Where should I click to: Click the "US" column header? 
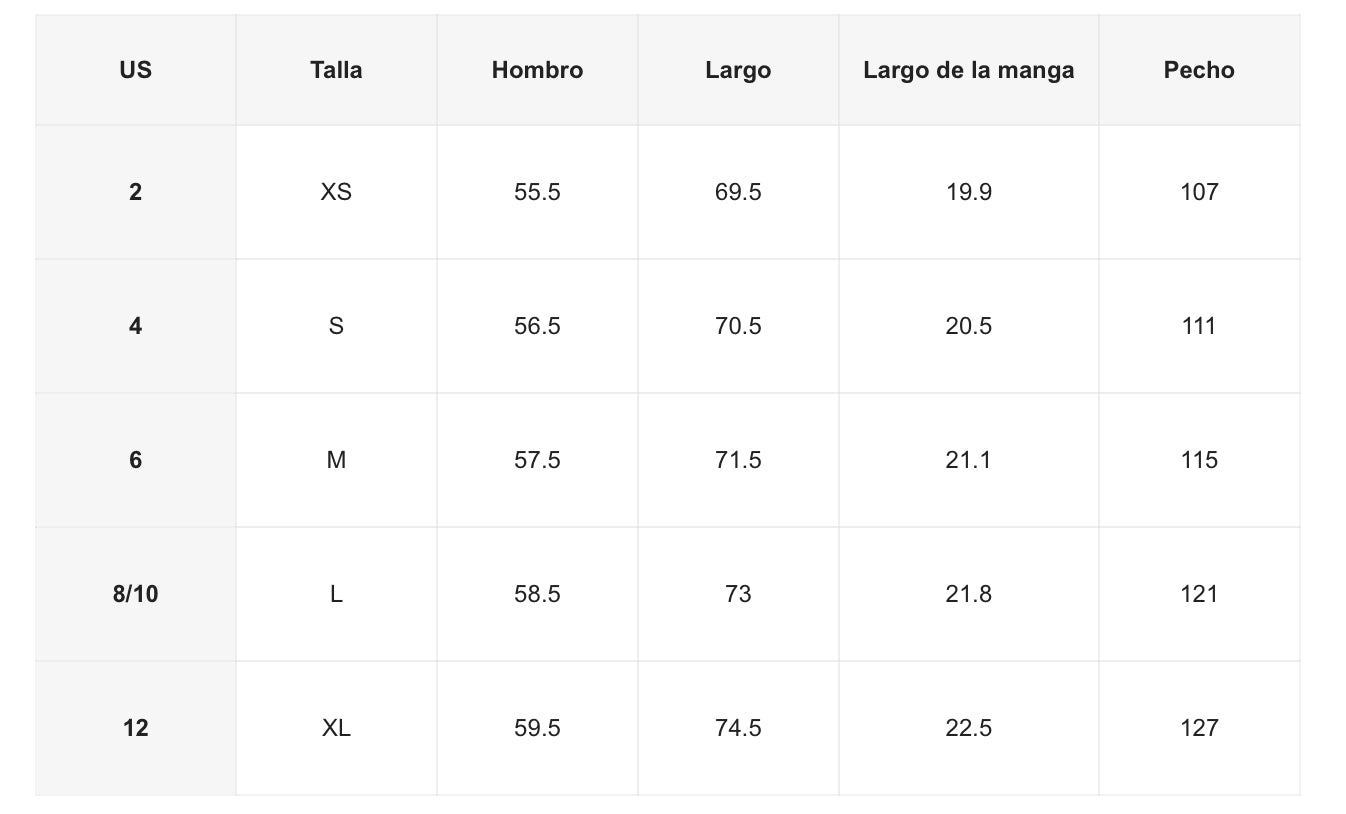[136, 70]
